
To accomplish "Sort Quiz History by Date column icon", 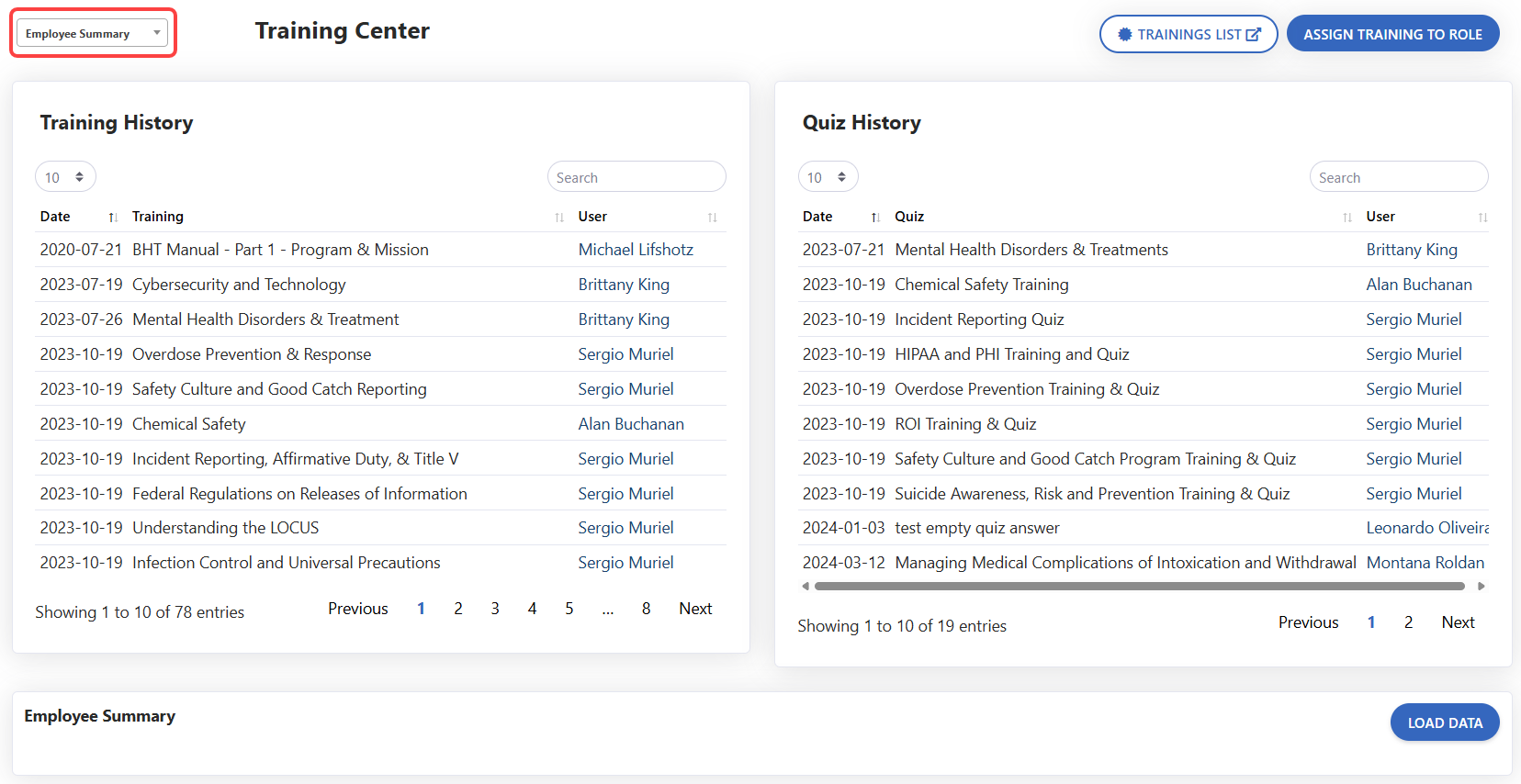I will coord(875,218).
